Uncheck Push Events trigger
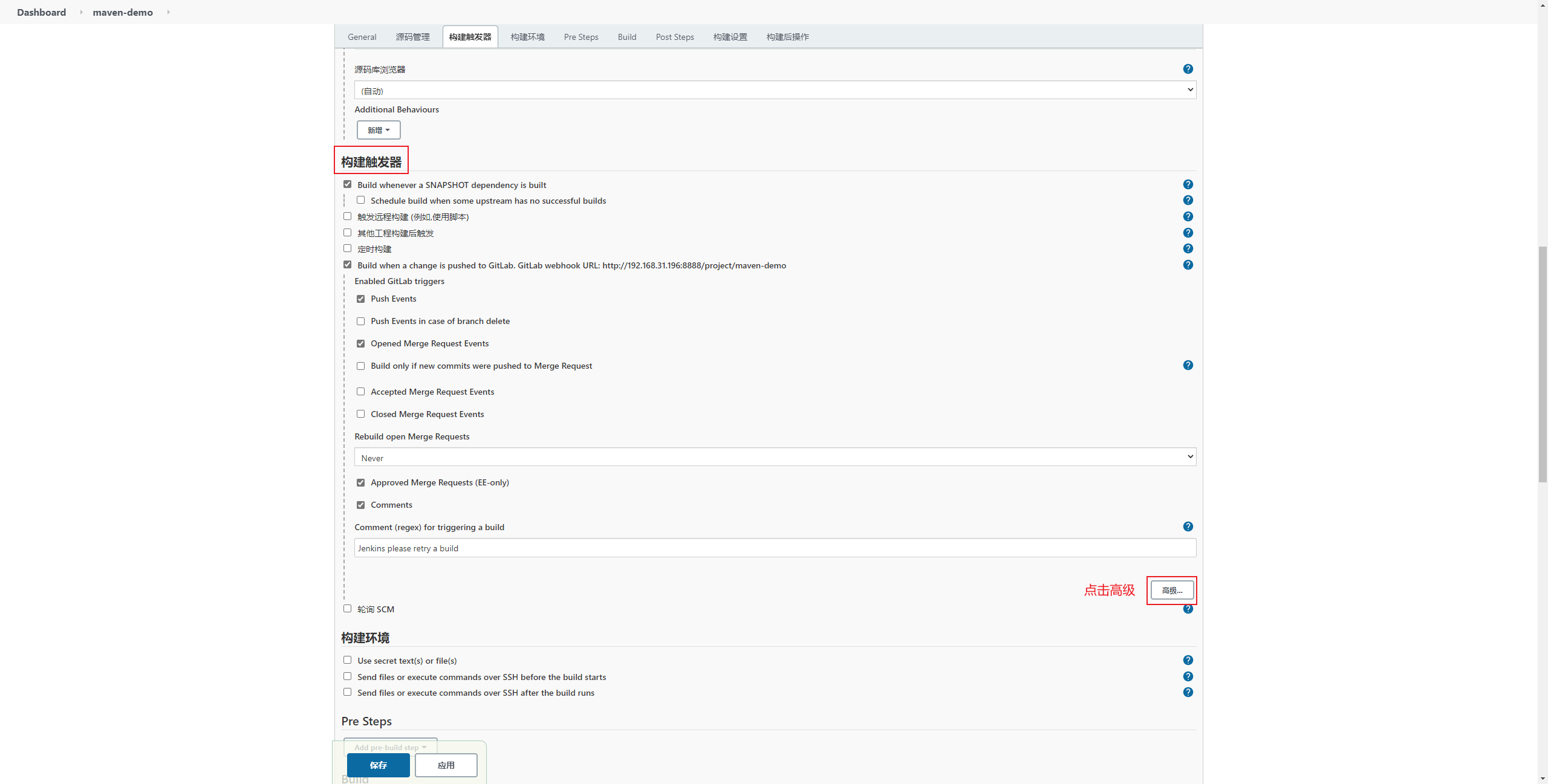 point(360,299)
